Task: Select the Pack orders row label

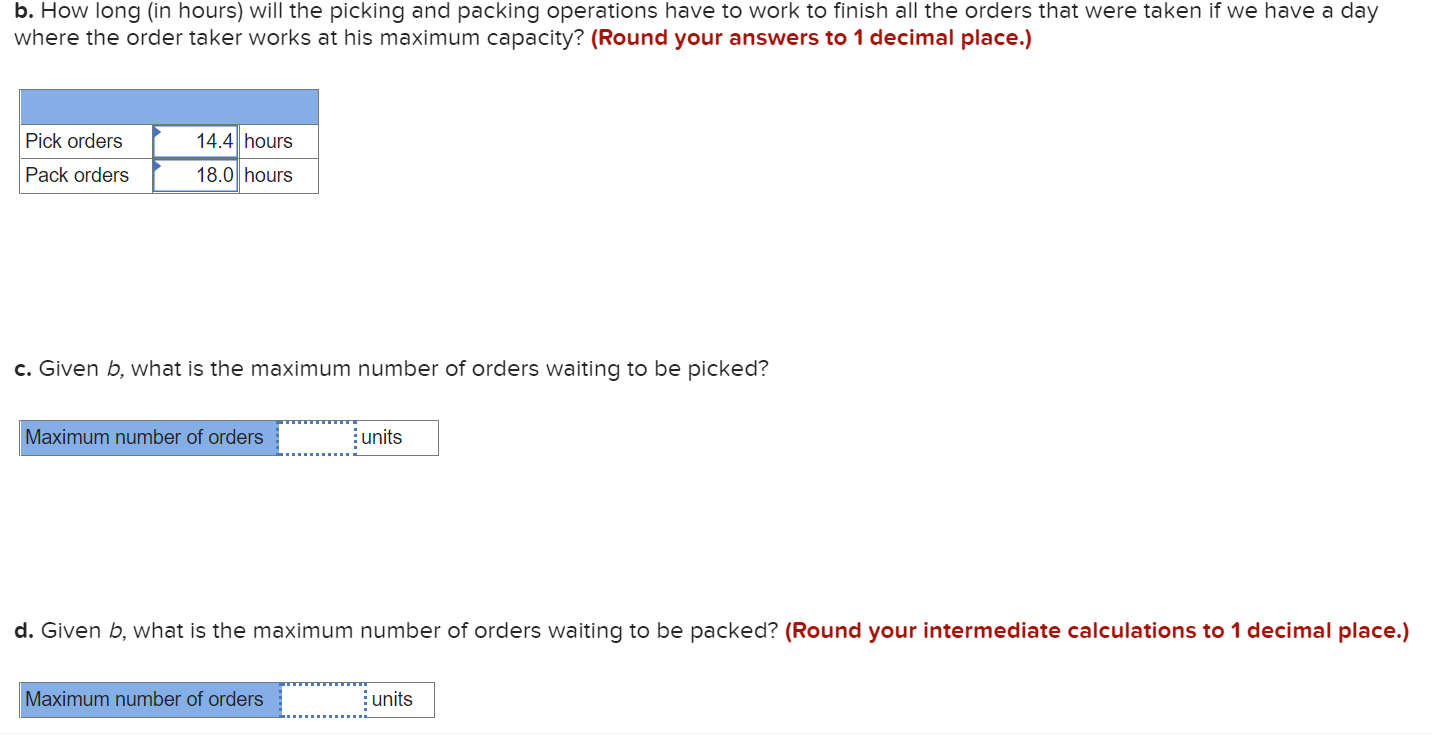Action: 76,175
